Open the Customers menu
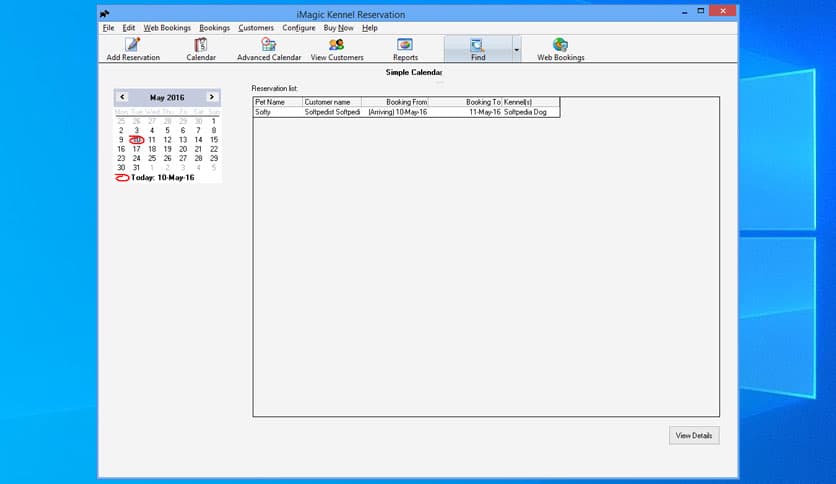This screenshot has width=836, height=484. 256,28
